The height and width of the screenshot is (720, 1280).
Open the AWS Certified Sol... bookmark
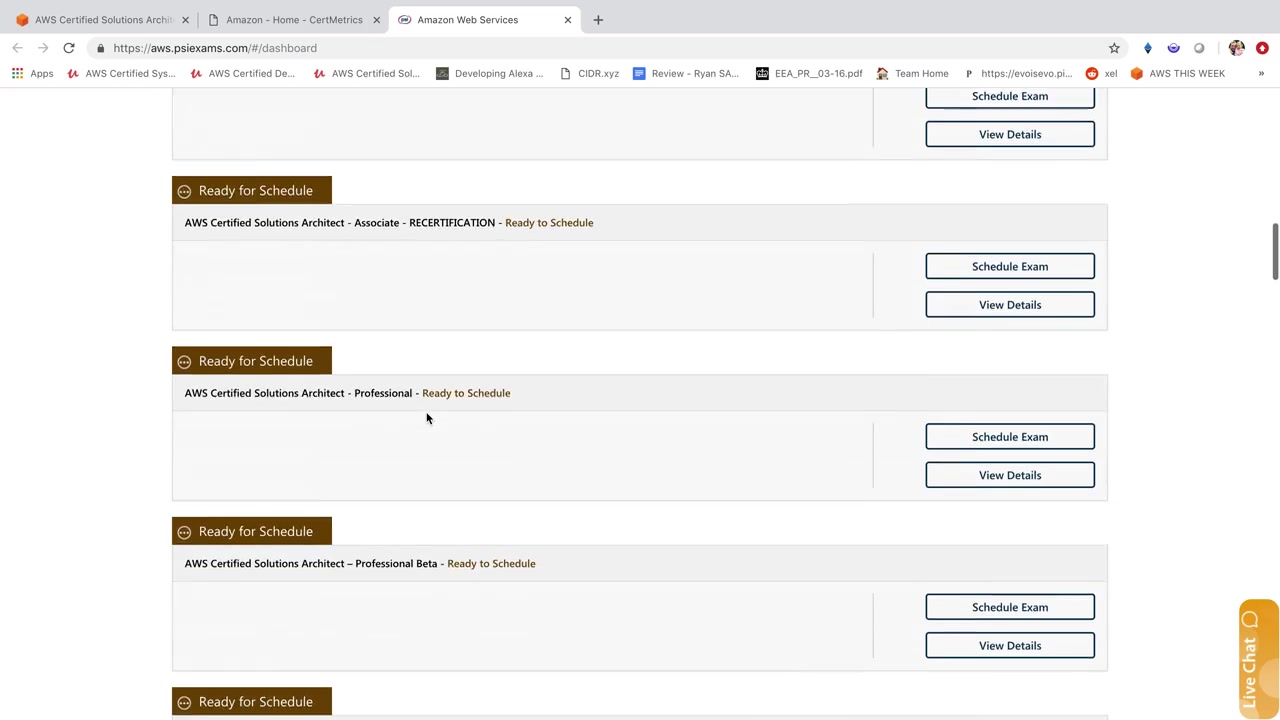click(x=366, y=73)
